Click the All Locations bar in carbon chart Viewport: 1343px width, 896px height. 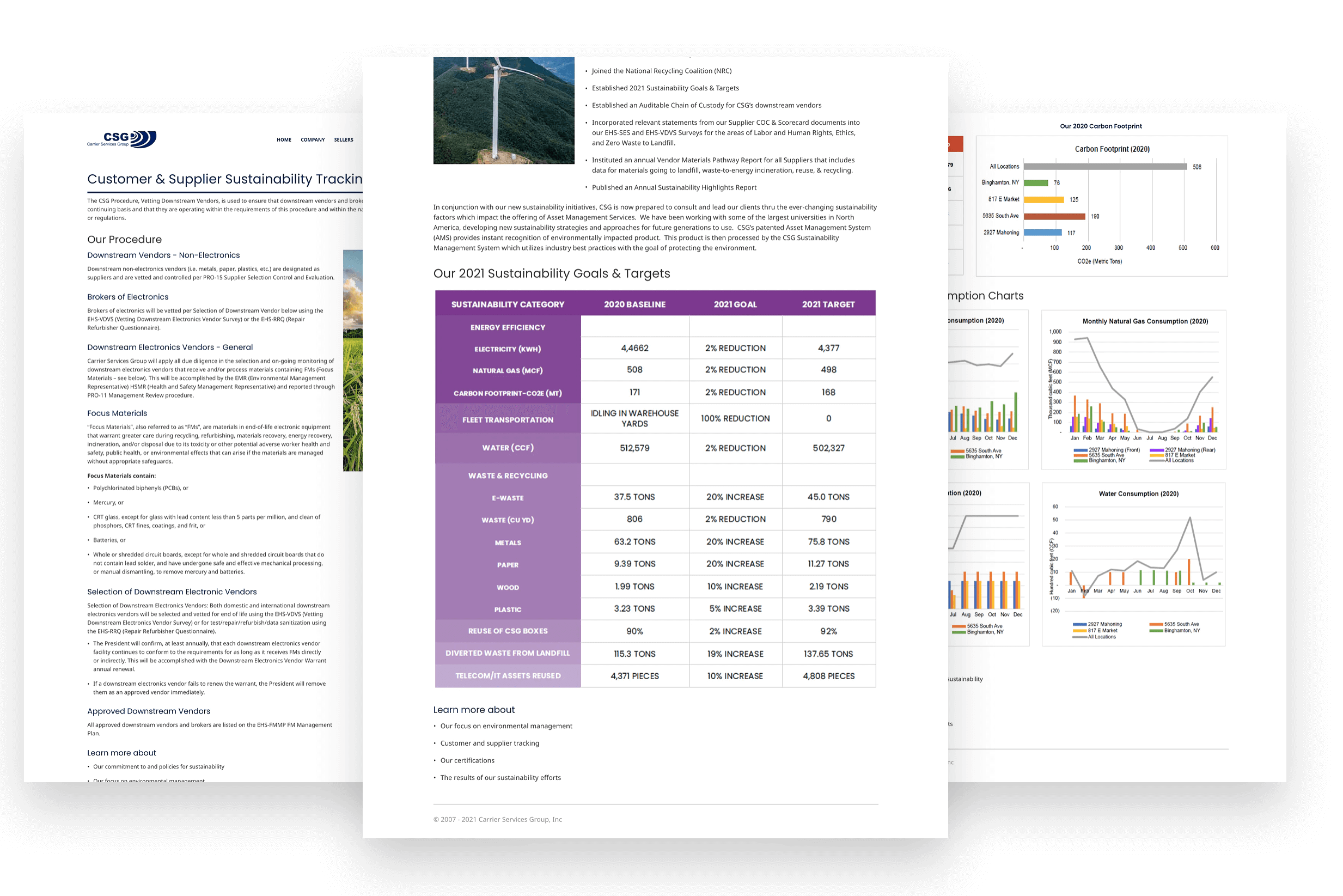point(1105,167)
